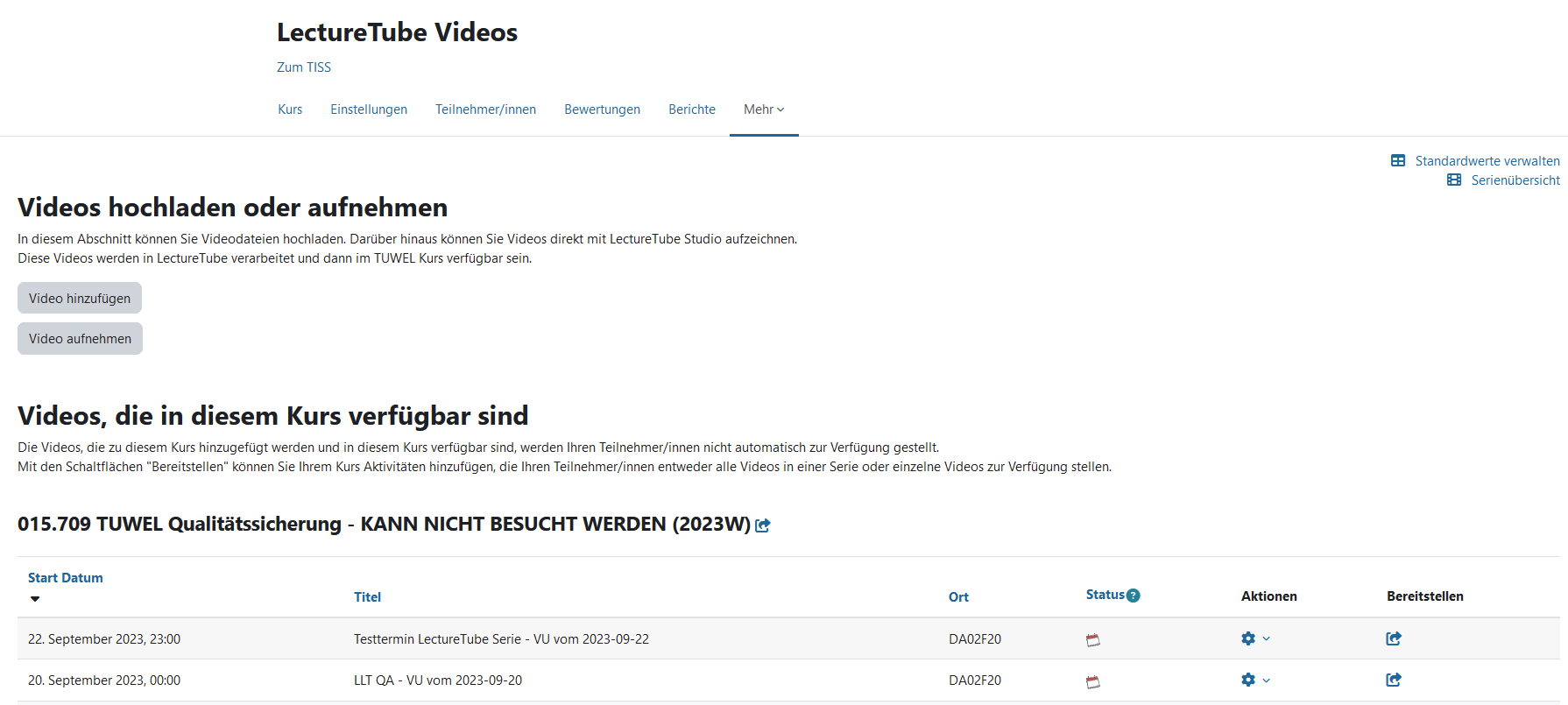Click the Serienübersicht film icon
Image resolution: width=1568 pixels, height=705 pixels.
1454,180
